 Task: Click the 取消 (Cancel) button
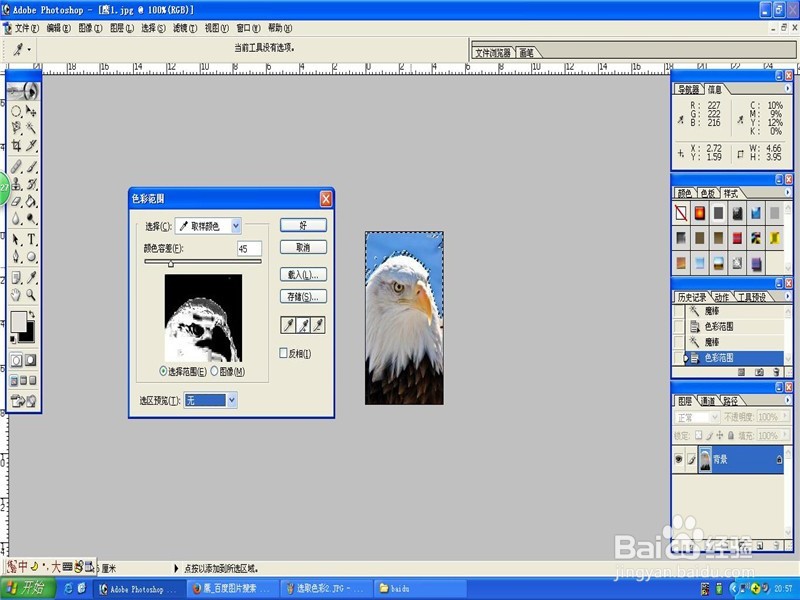pos(303,247)
